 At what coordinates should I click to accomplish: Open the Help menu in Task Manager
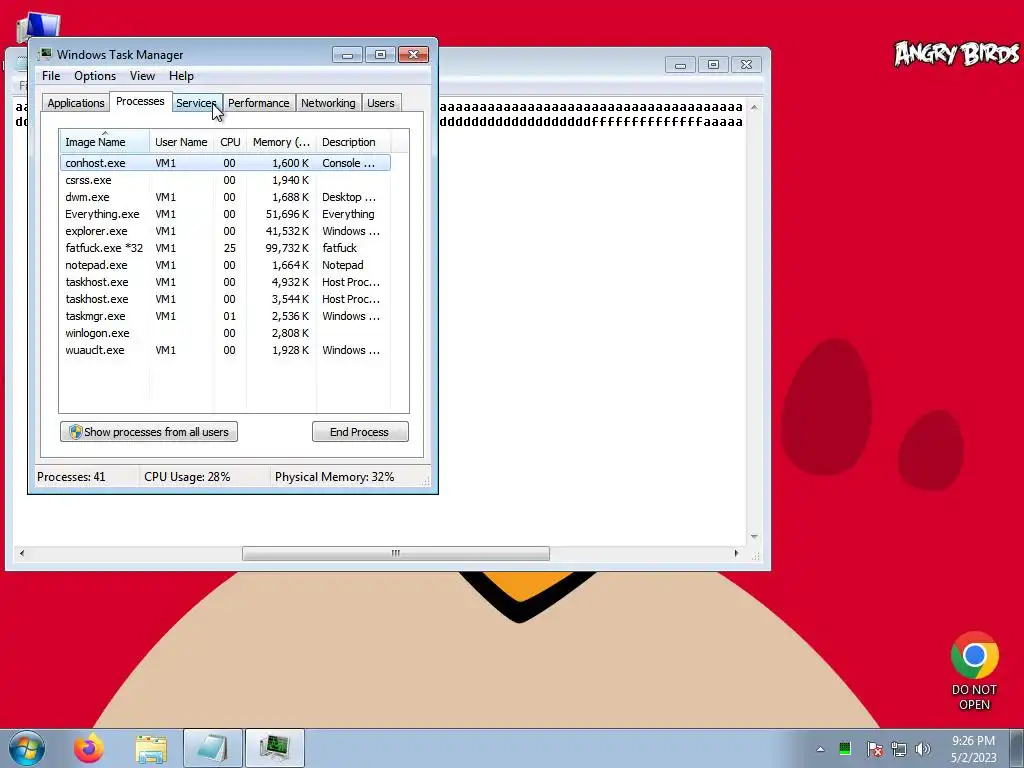coord(181,76)
